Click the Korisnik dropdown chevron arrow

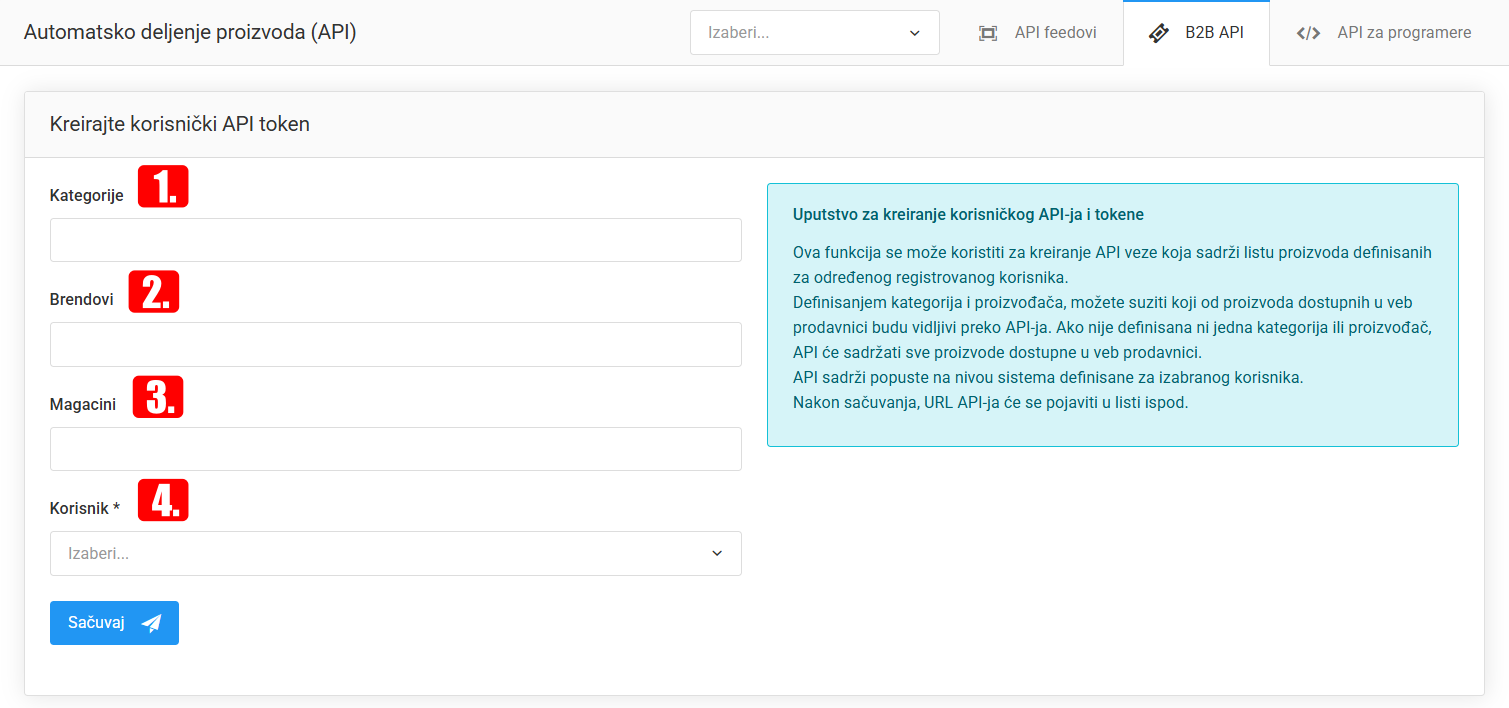[x=716, y=553]
